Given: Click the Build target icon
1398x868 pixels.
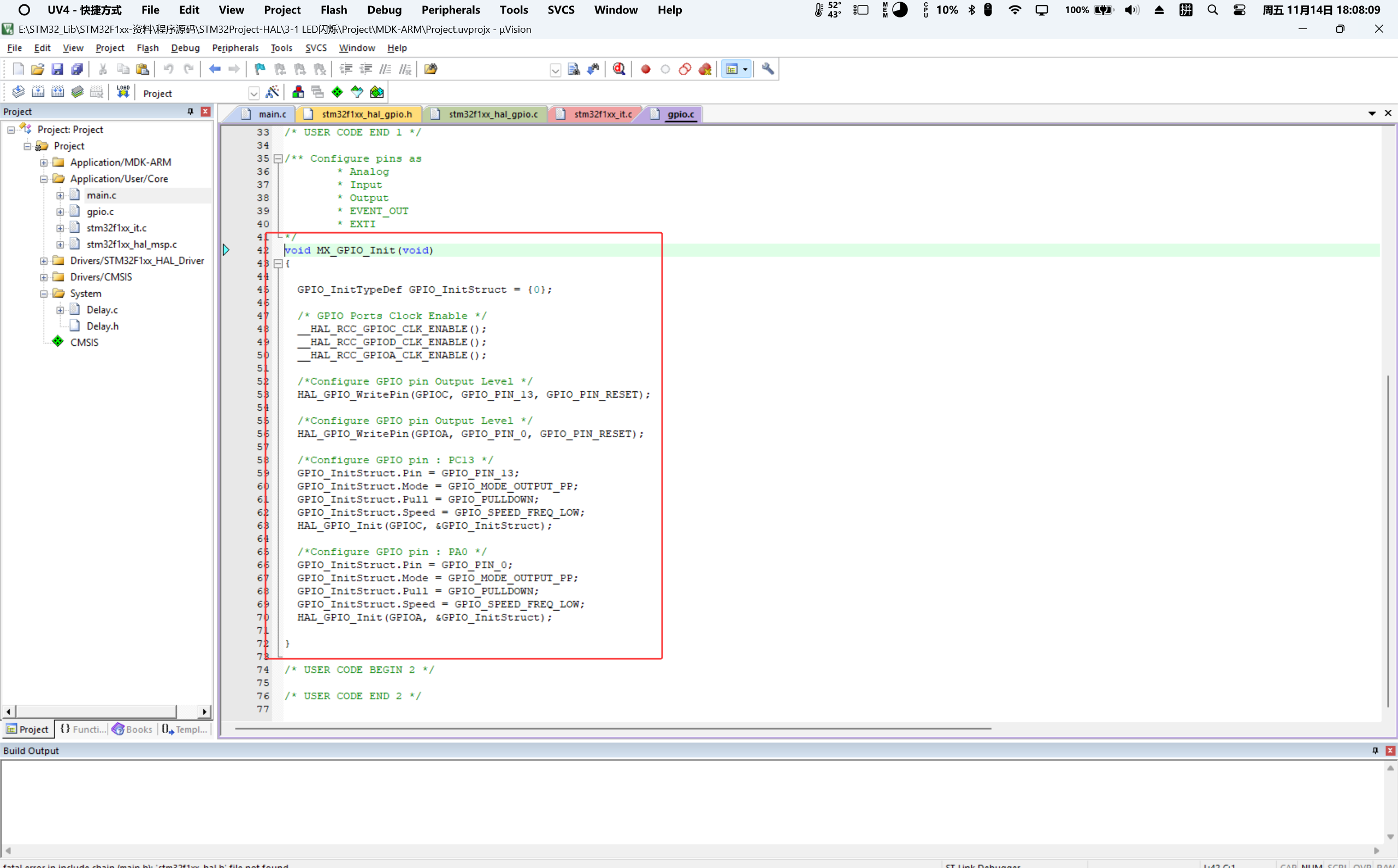Looking at the screenshot, I should [38, 92].
